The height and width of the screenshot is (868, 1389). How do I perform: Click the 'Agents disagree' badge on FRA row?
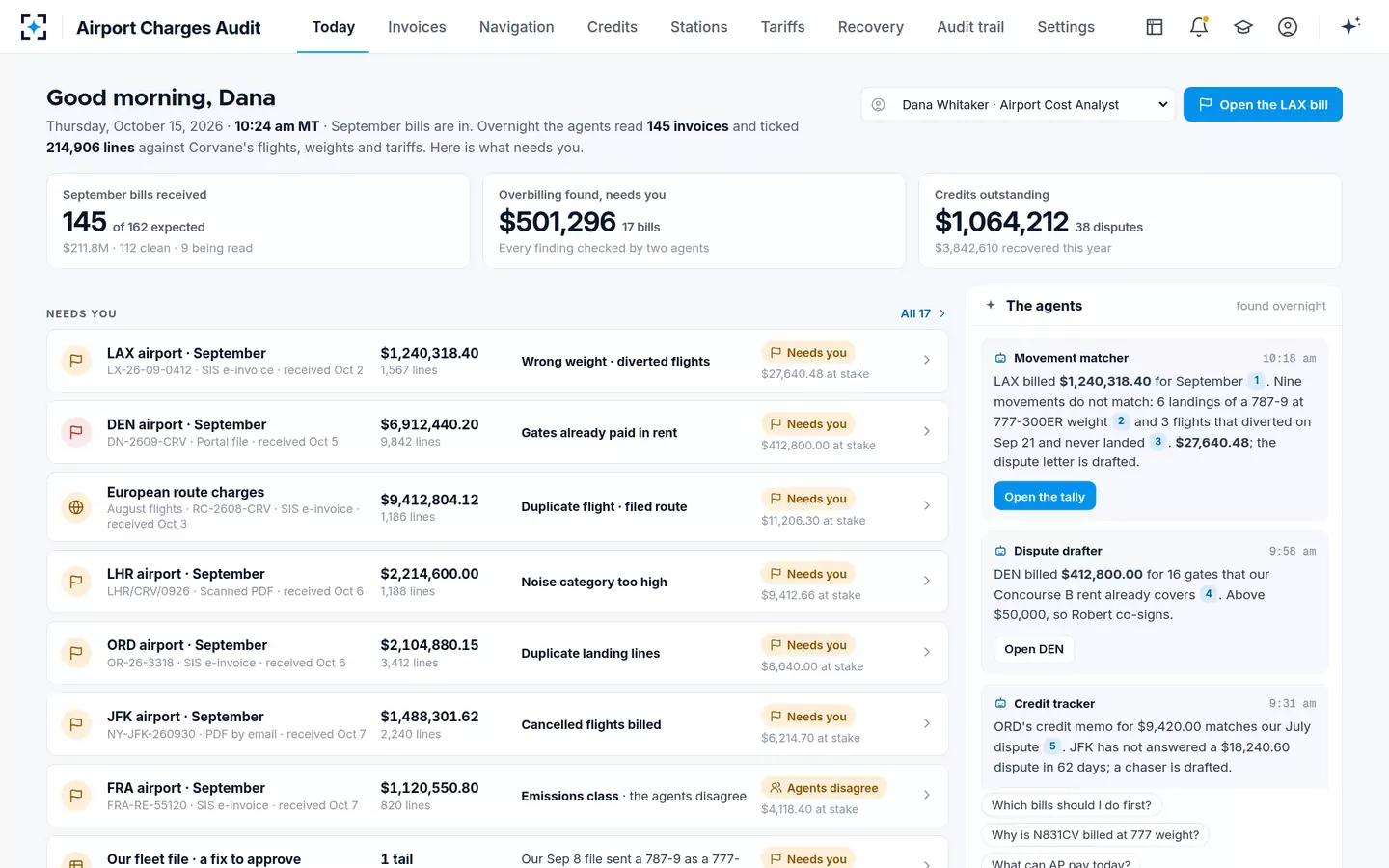point(824,788)
